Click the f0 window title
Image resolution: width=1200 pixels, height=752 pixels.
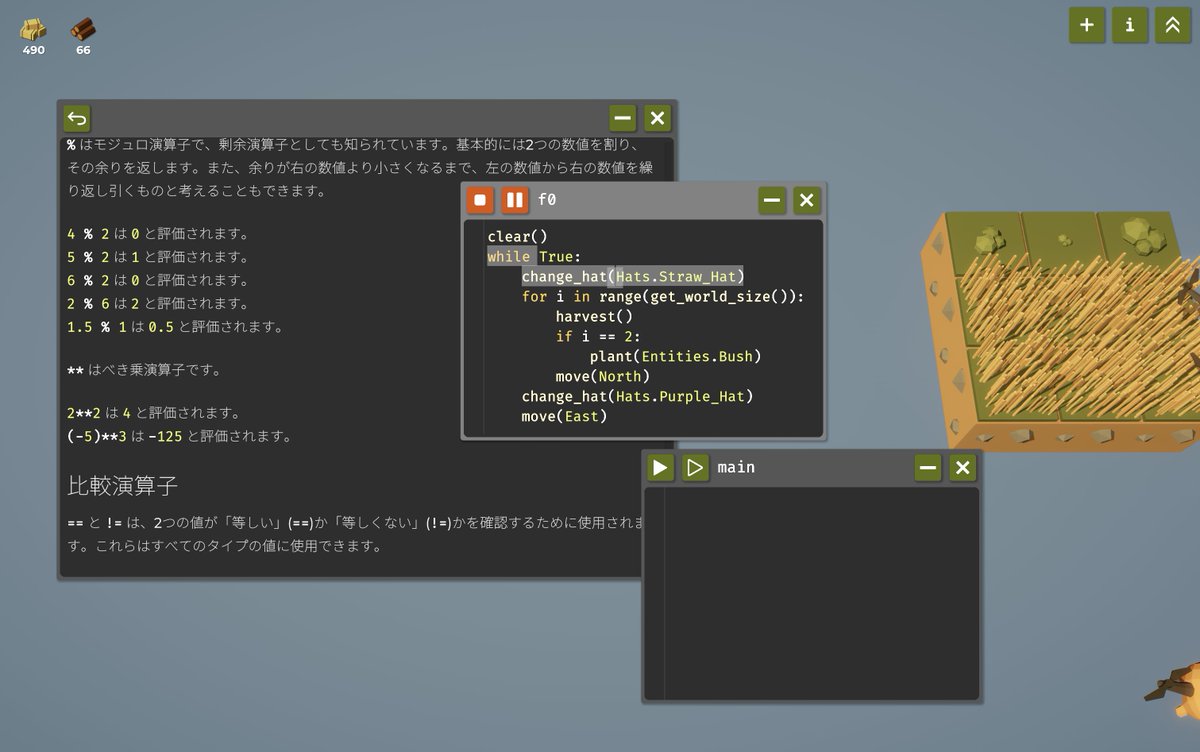tap(547, 200)
